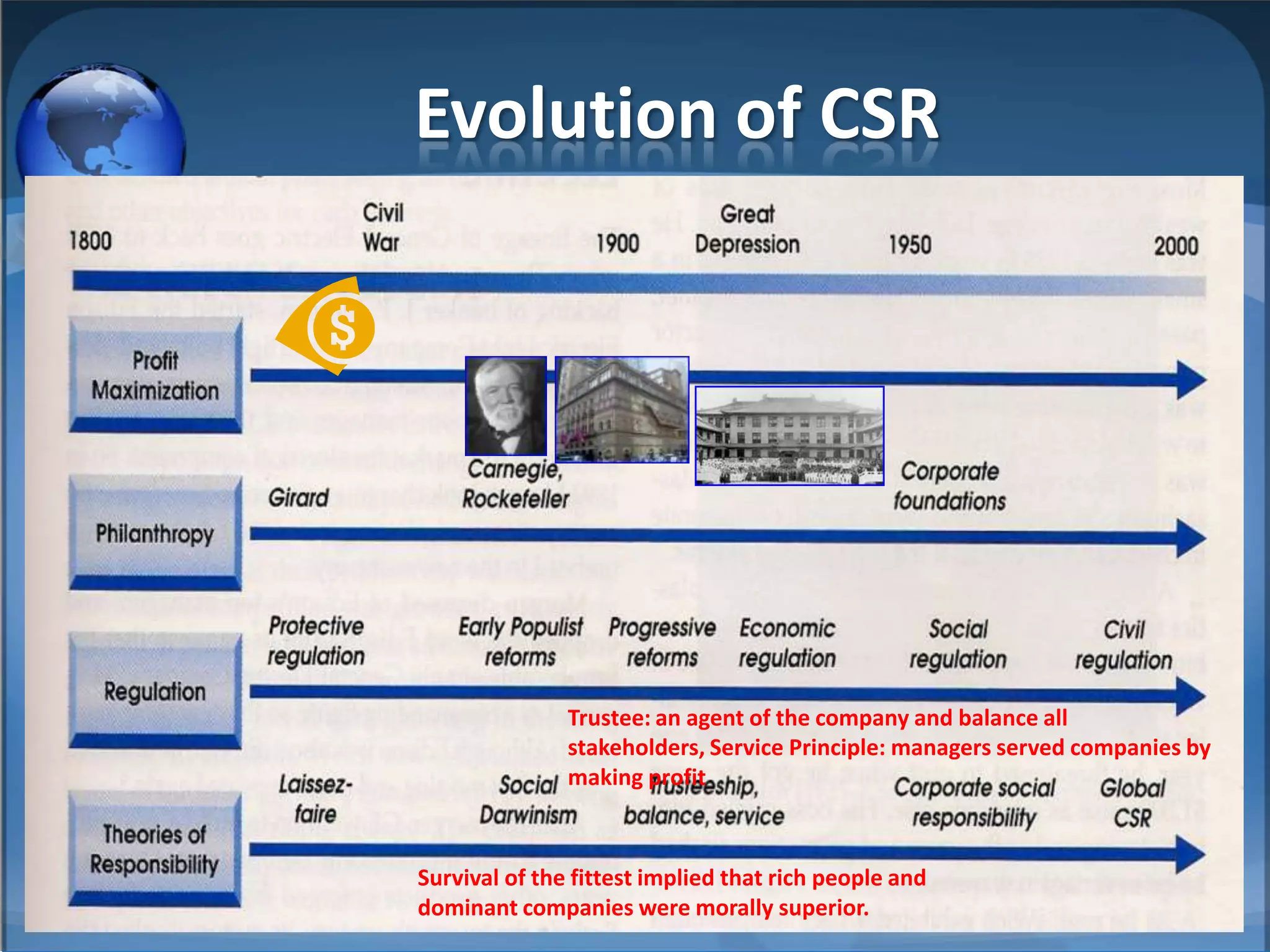Image resolution: width=1270 pixels, height=952 pixels.
Task: Click the Civil regulation text
Action: 1124,645
